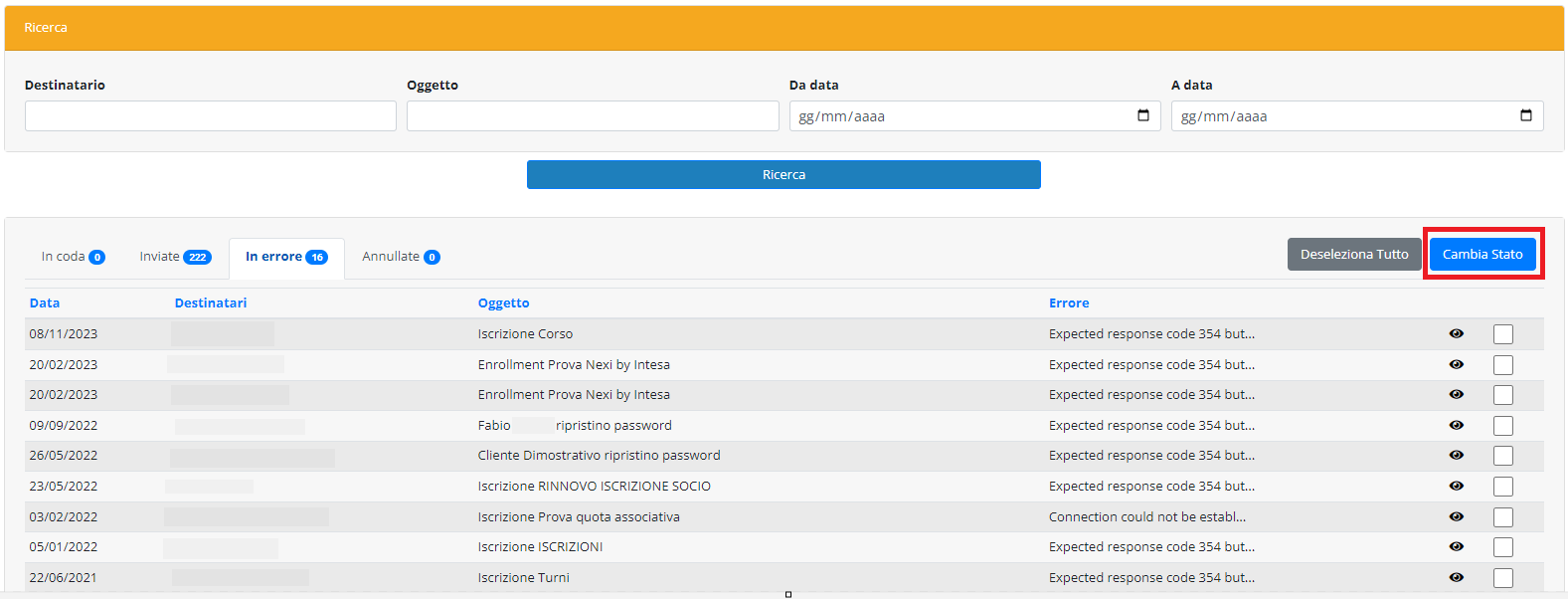This screenshot has width=1568, height=599.
Task: Open the Annullate tab
Action: tap(400, 257)
